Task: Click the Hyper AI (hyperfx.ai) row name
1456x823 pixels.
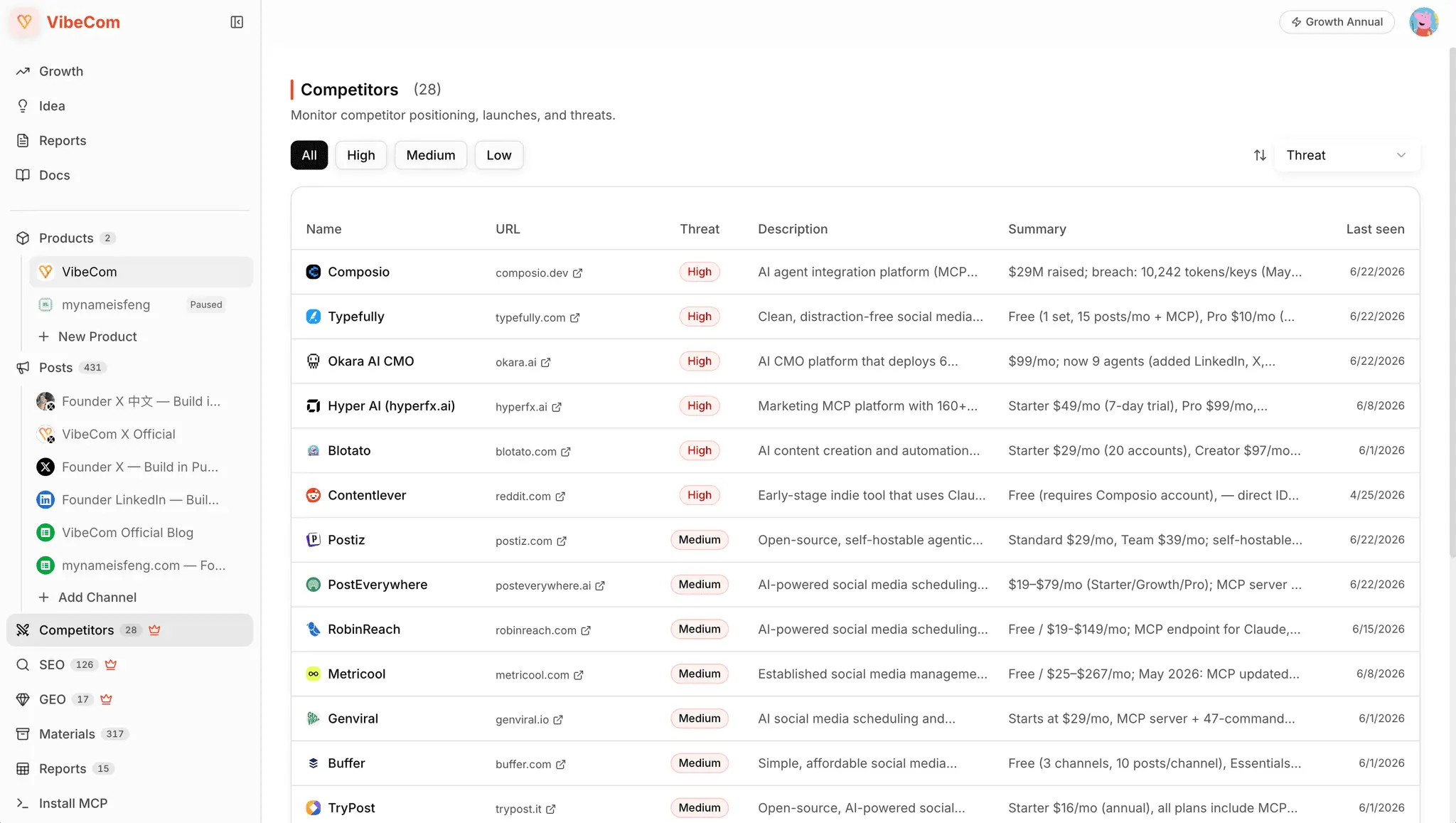Action: [x=391, y=406]
